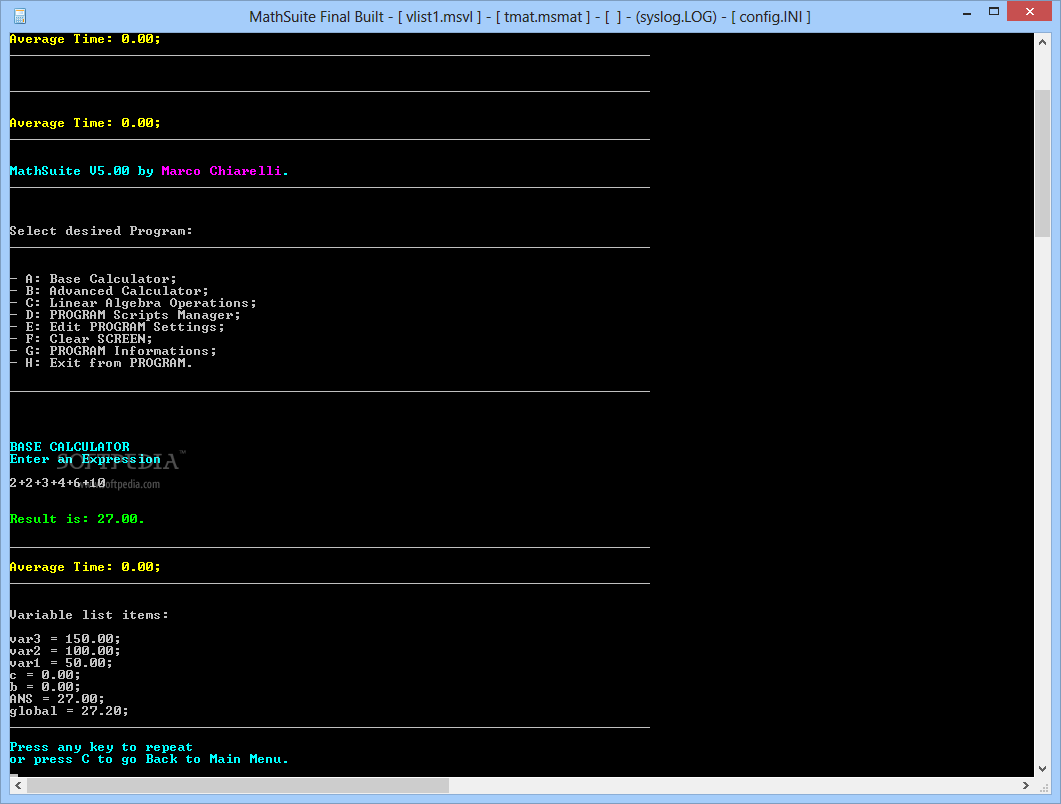The image size is (1061, 804).
Task: Click the vertical scrollbar thumb
Action: pyautogui.click(x=1042, y=162)
